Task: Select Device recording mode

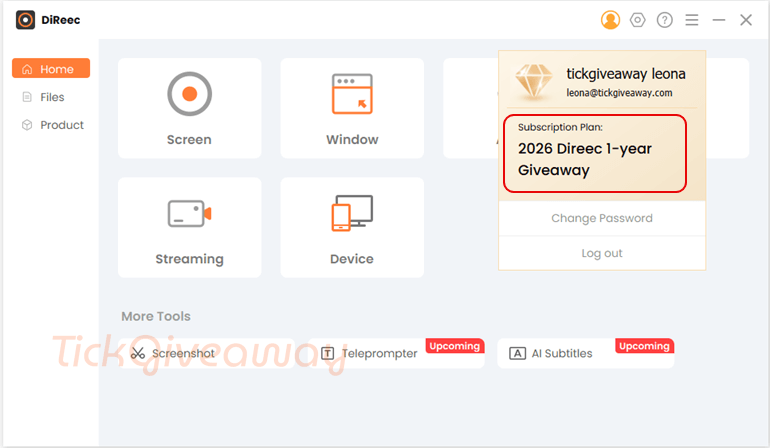Action: click(x=352, y=227)
